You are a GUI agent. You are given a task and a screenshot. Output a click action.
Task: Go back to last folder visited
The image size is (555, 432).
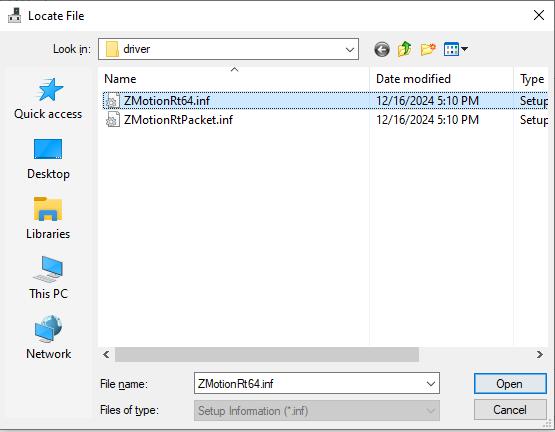382,49
